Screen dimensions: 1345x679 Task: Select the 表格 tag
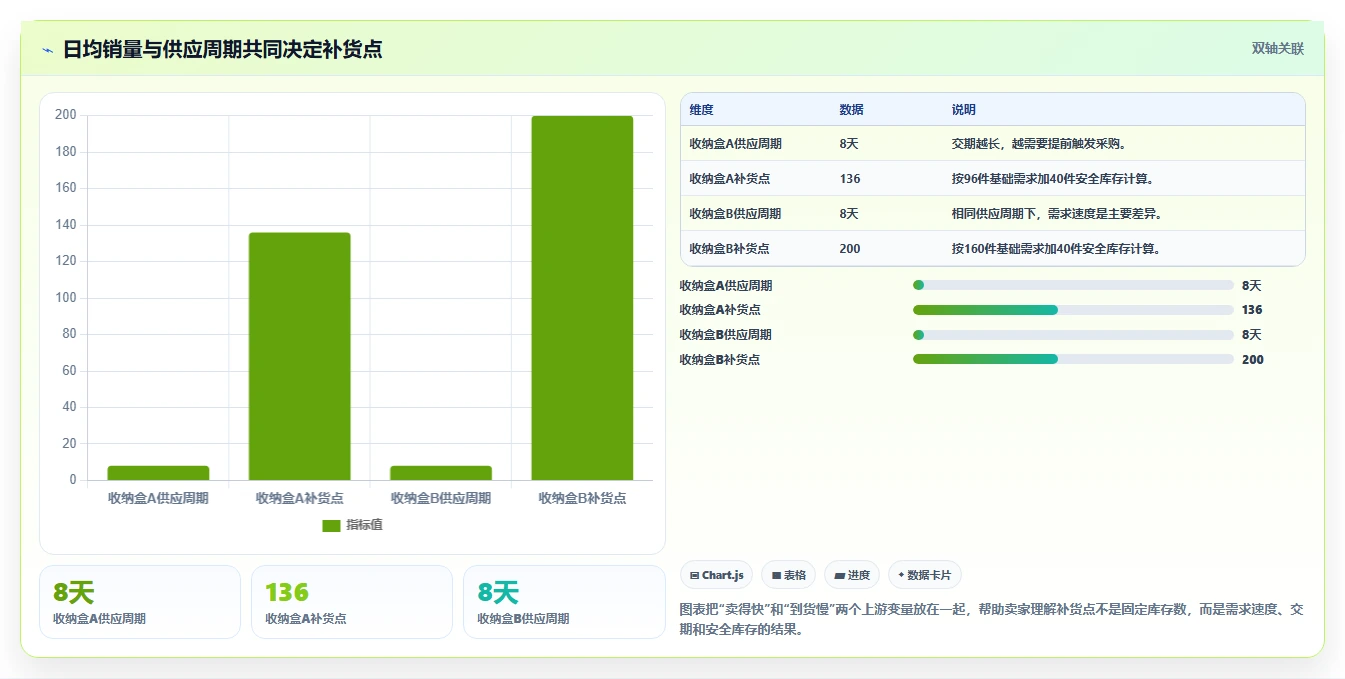789,575
